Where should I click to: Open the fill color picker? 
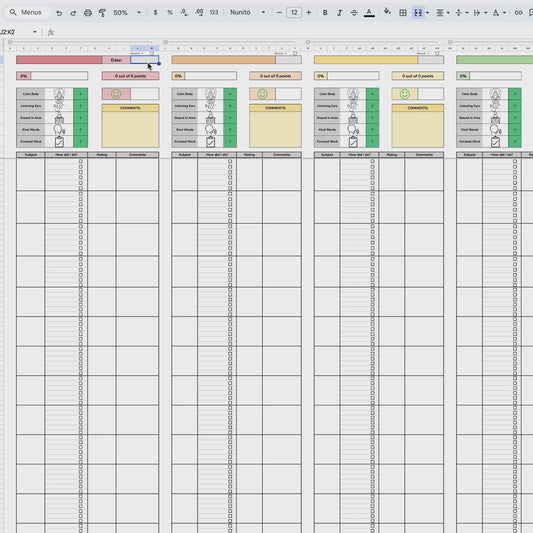click(x=387, y=12)
